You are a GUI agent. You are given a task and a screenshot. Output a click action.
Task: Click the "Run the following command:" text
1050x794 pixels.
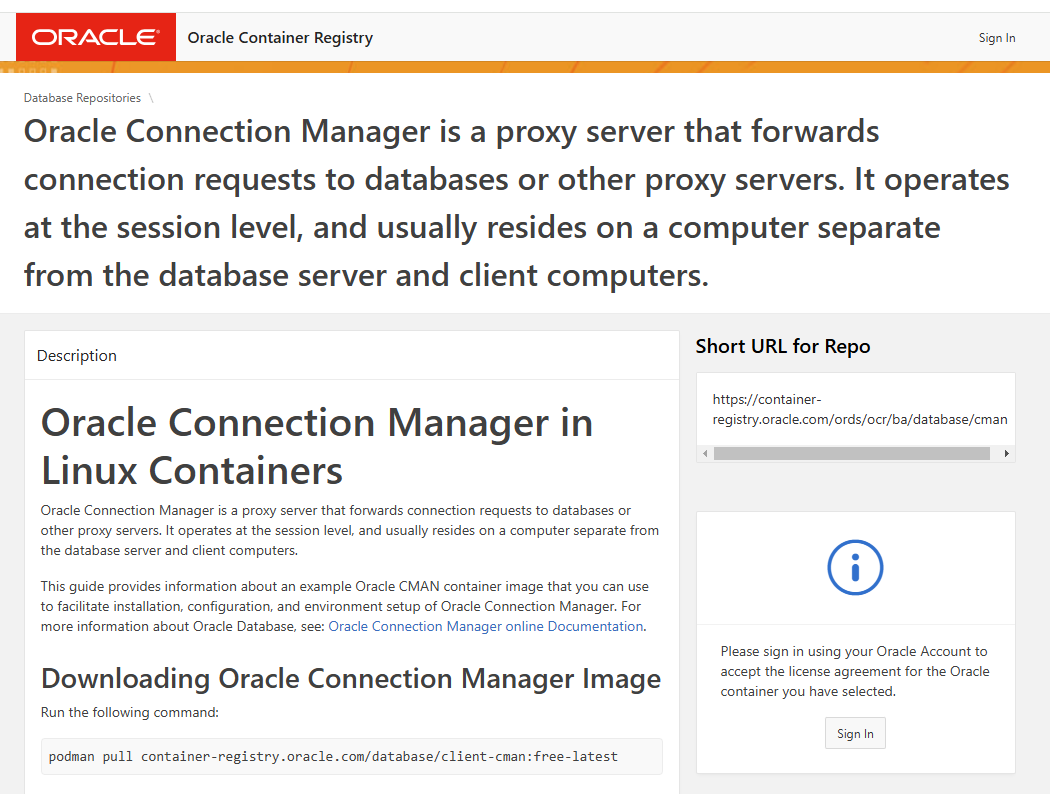(x=129, y=712)
